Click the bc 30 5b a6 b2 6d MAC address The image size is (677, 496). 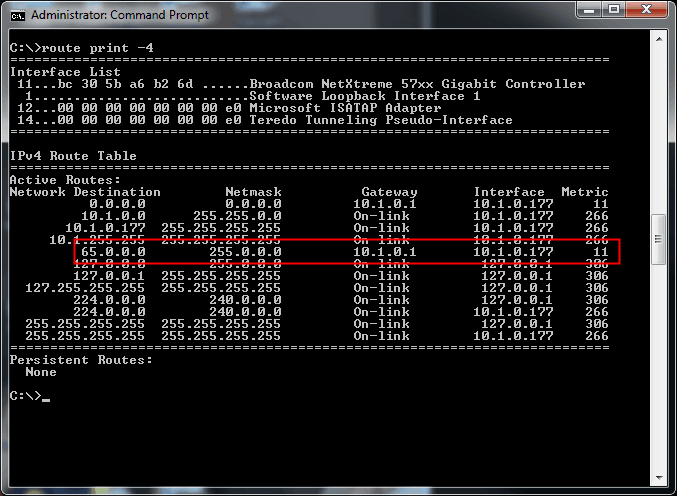tap(125, 84)
